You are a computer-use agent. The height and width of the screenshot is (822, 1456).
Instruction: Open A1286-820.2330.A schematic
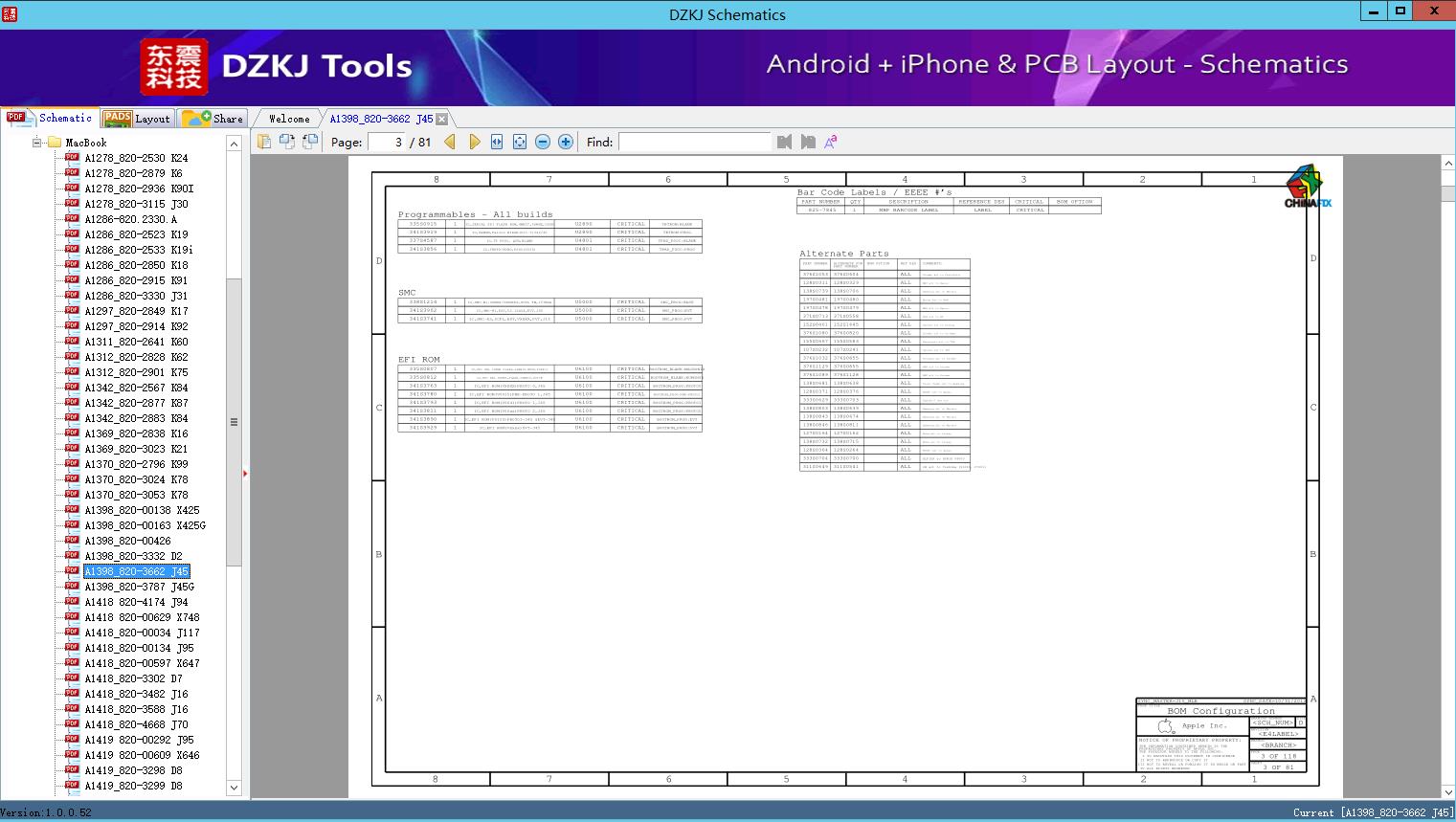click(x=131, y=219)
